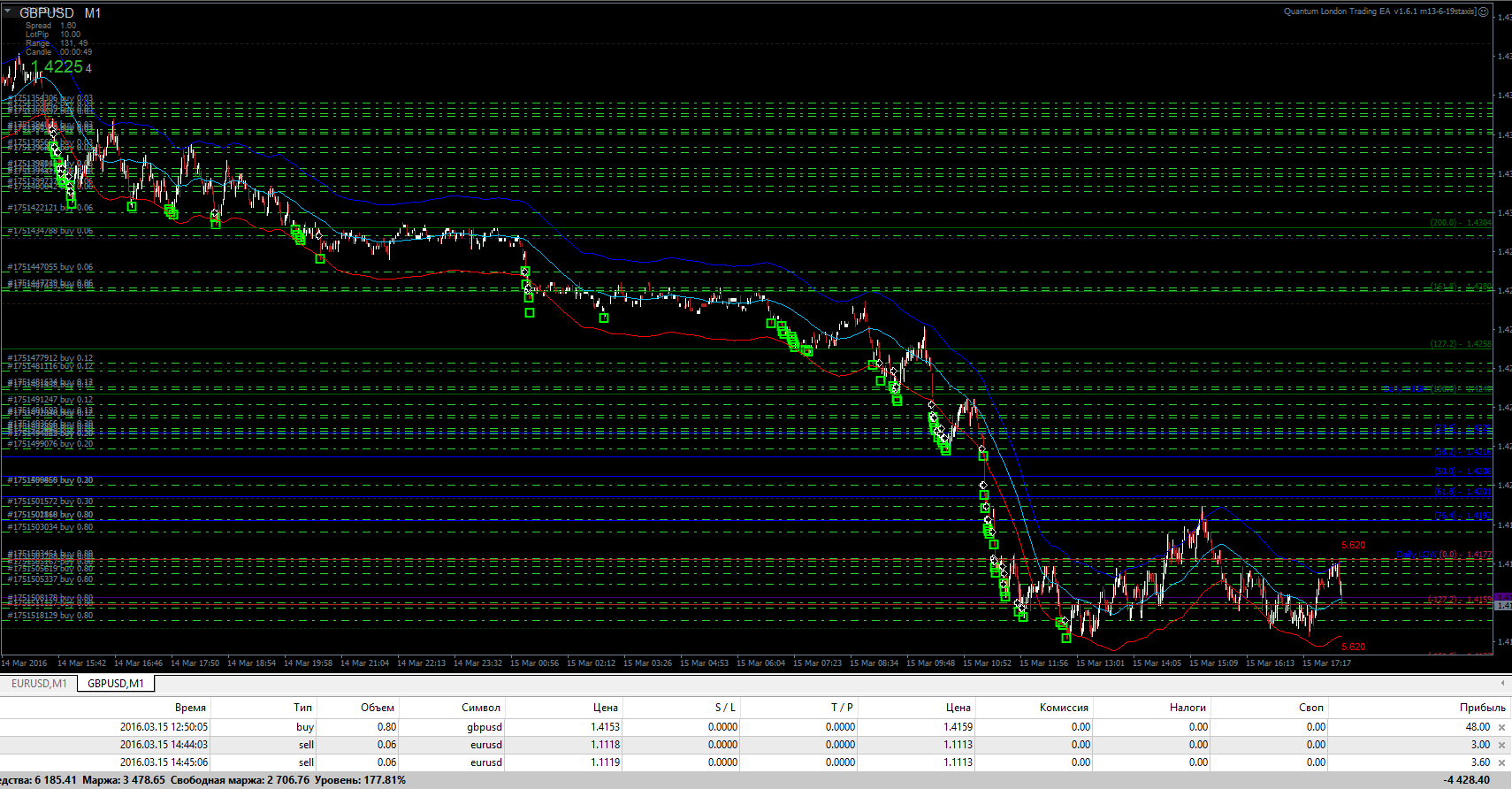The width and height of the screenshot is (1512, 789).
Task: Click the 15 Mar 11:56 time axis label
Action: coord(1043,663)
